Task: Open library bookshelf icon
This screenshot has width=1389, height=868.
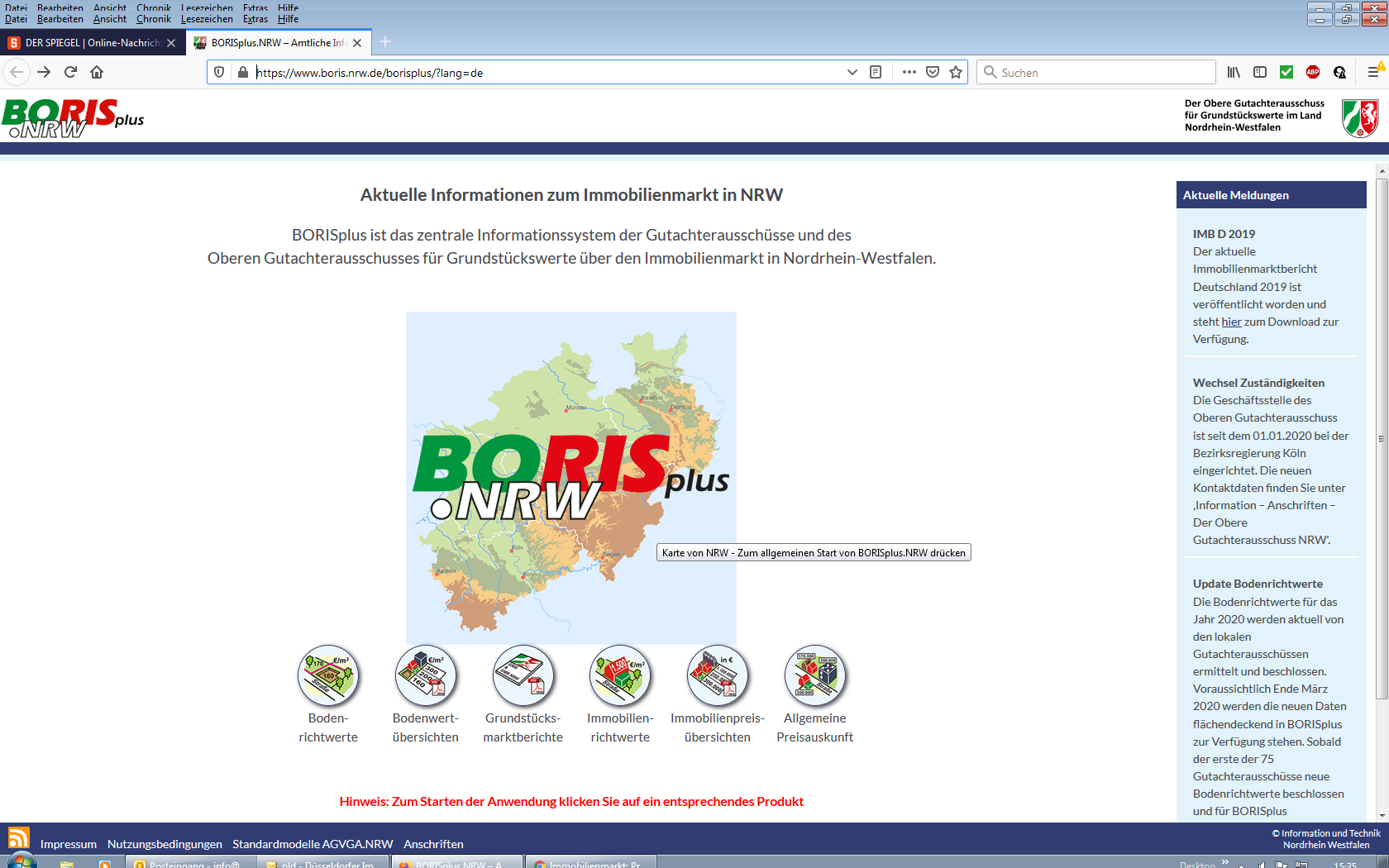Action: (1234, 72)
